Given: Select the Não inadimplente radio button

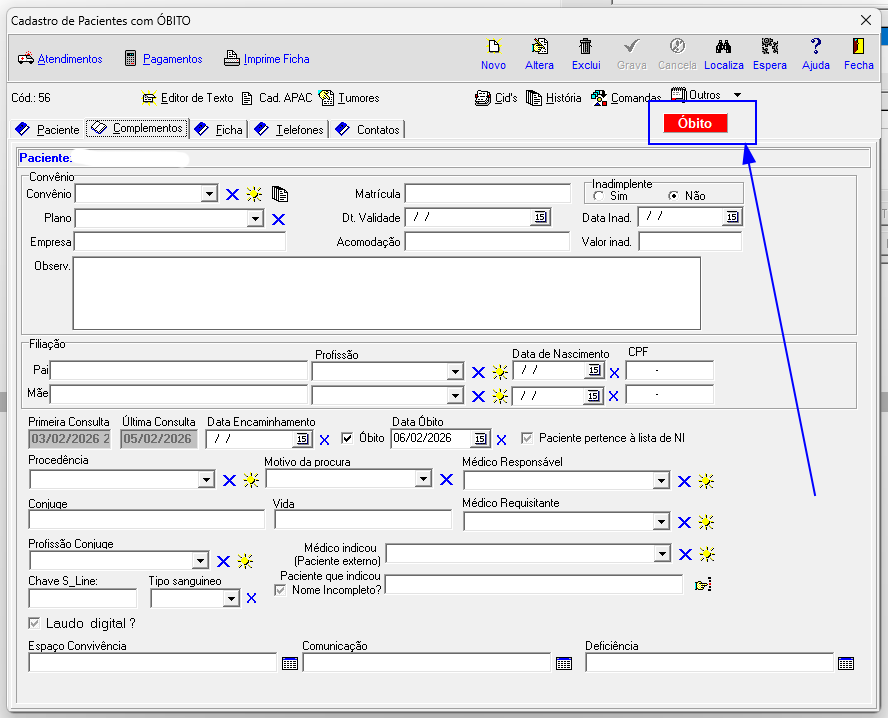Looking at the screenshot, I should point(673,196).
